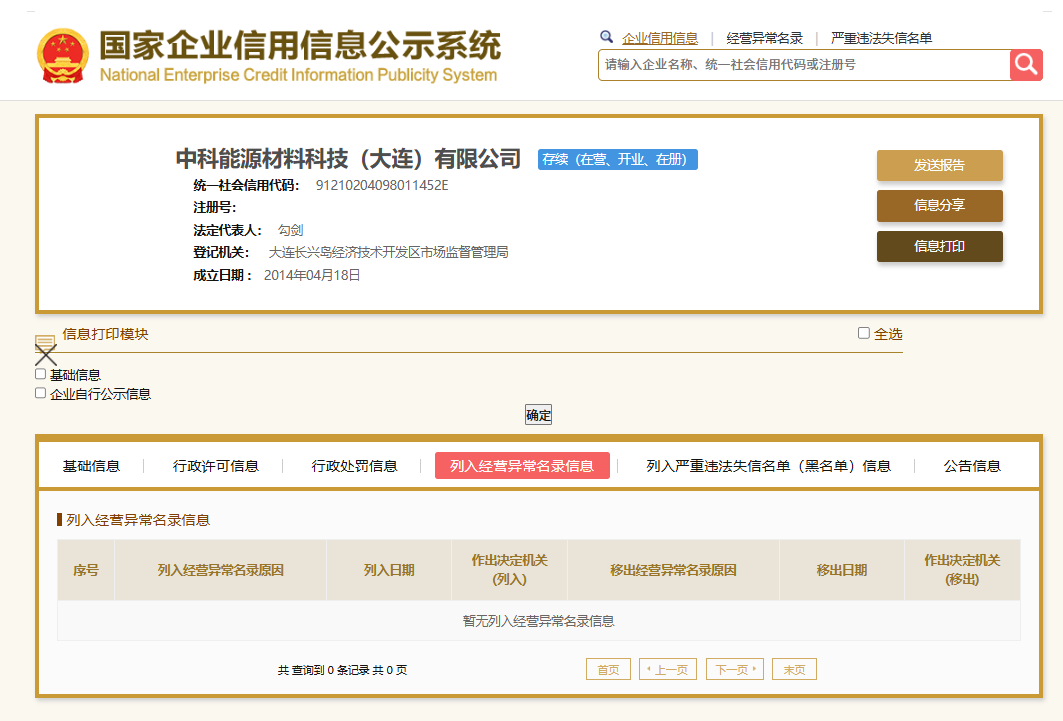The height and width of the screenshot is (721, 1063).
Task: Click the 信息分享 button
Action: click(x=939, y=206)
